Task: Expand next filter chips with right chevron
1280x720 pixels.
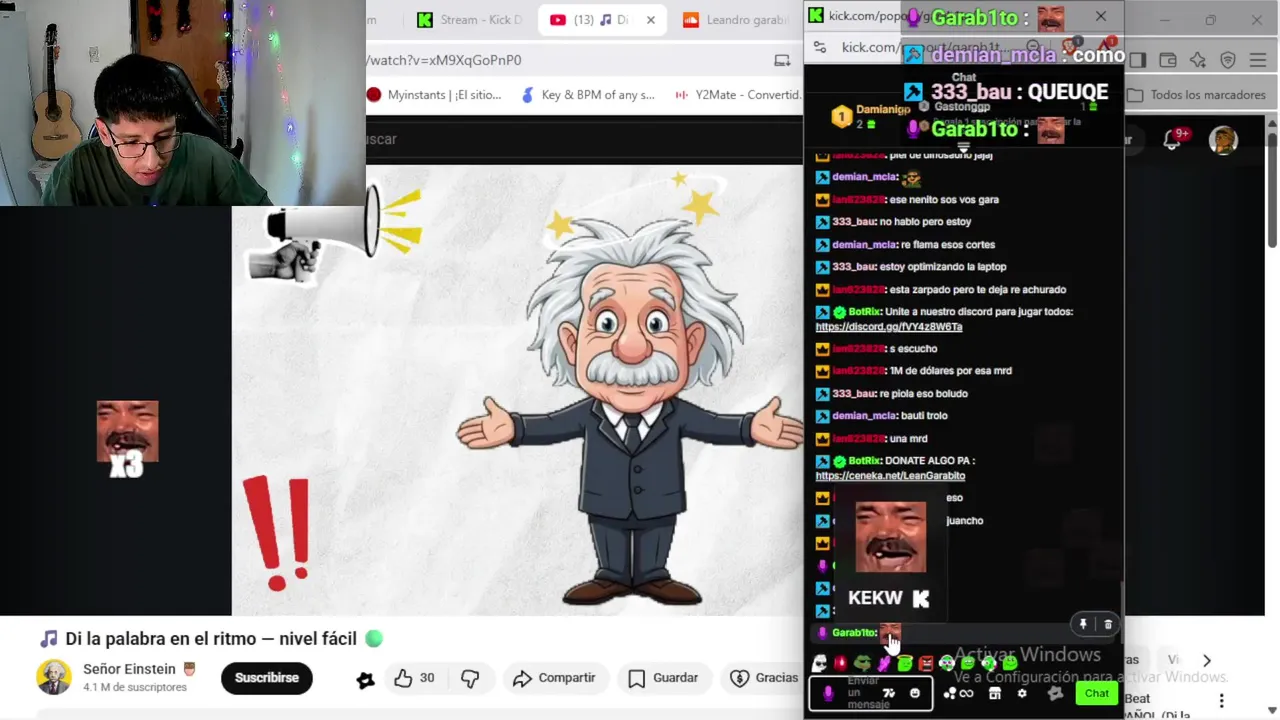Action: [x=1207, y=660]
